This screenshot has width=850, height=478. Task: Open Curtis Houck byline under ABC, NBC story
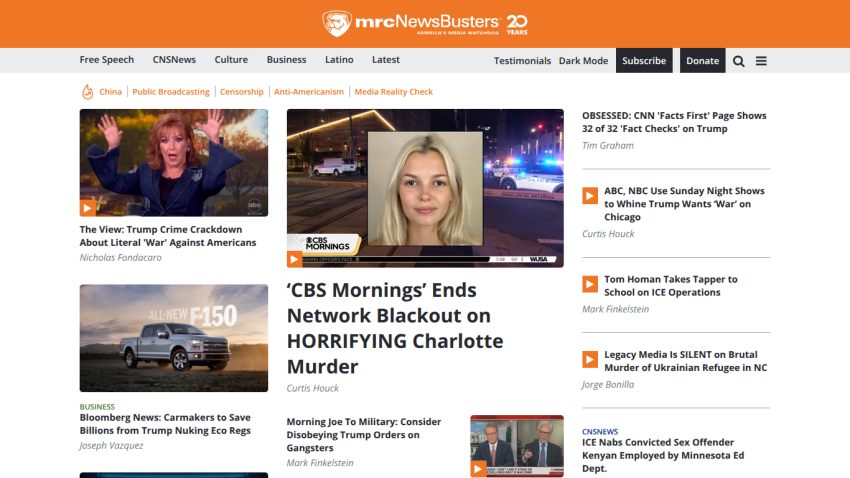coord(608,234)
